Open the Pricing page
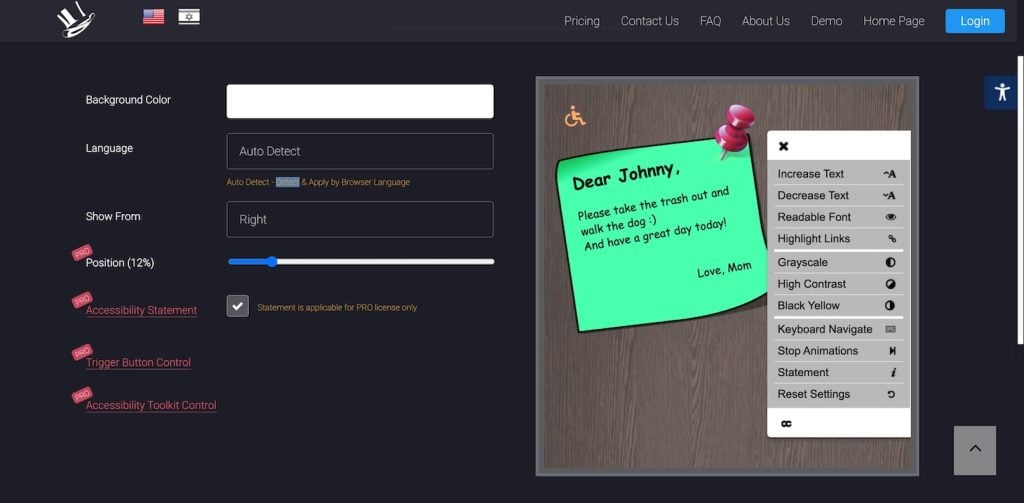Viewport: 1024px width, 503px height. tap(582, 21)
